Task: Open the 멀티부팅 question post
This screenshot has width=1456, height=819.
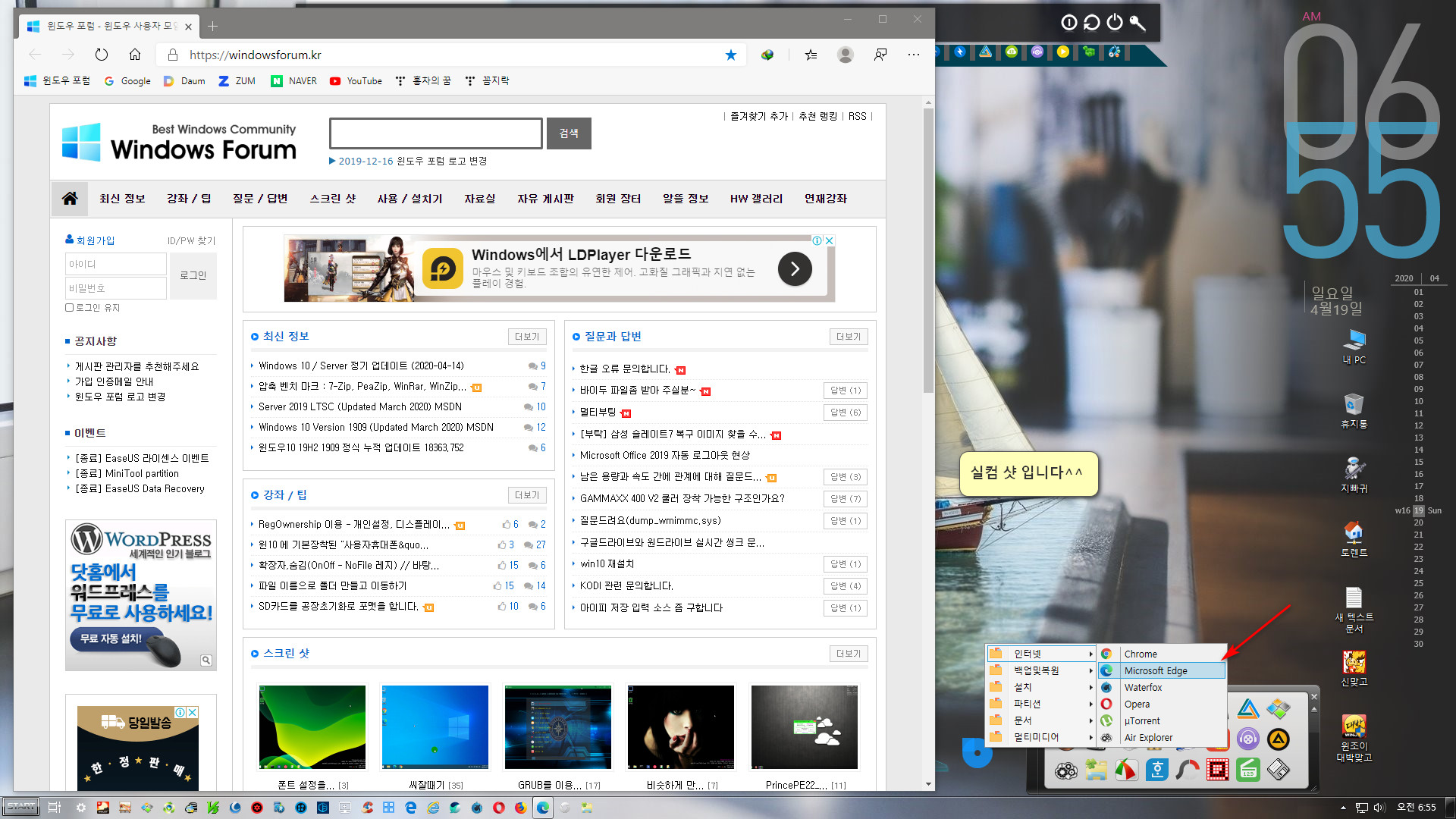Action: click(x=598, y=412)
